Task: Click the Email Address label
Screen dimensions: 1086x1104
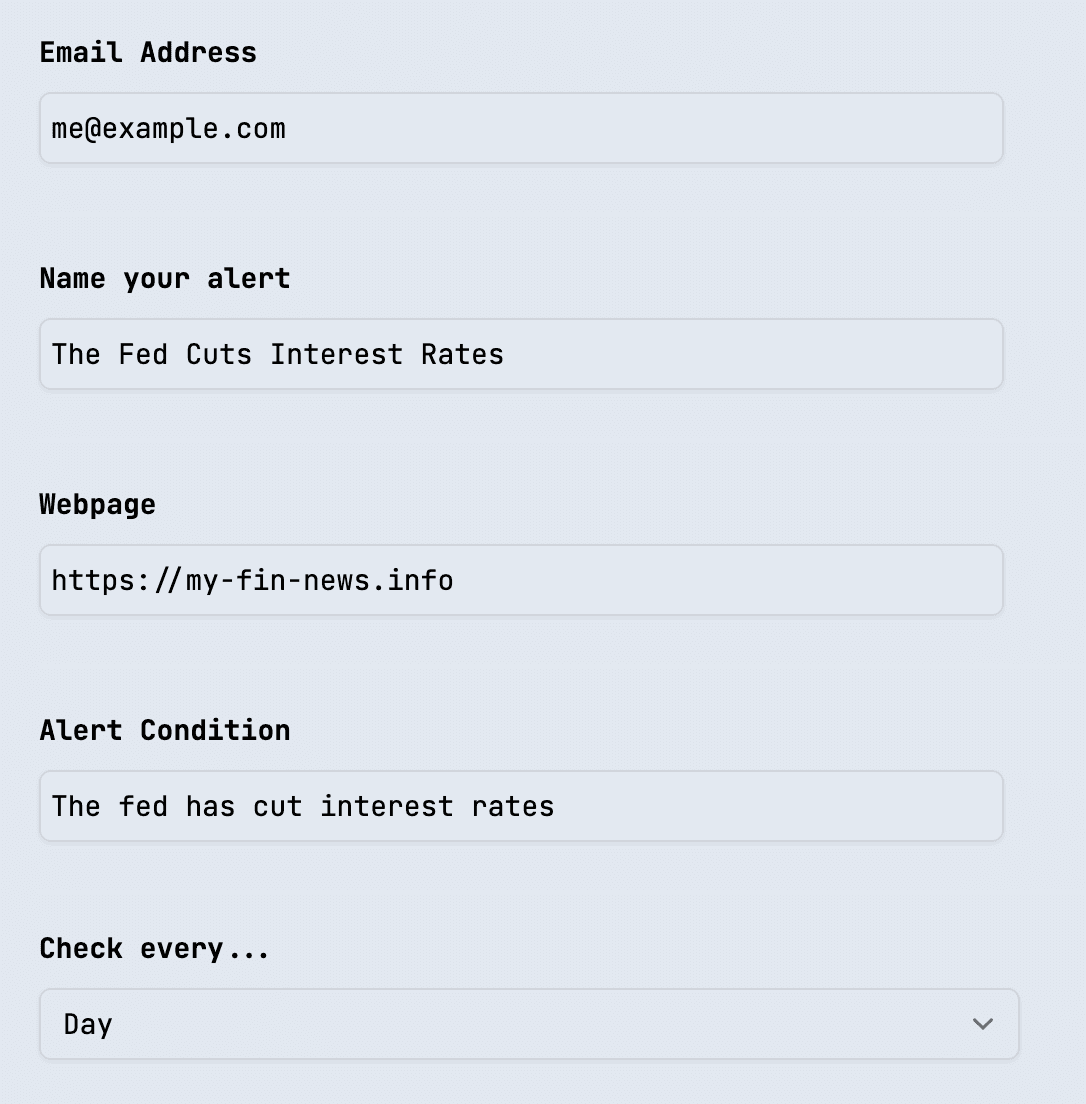Action: pyautogui.click(x=148, y=53)
